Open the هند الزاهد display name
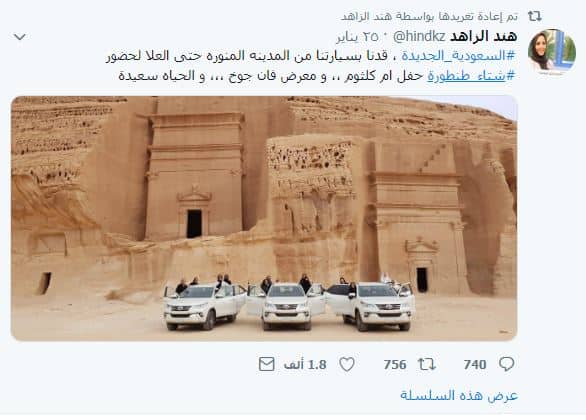The height and width of the screenshot is (420, 586). coord(484,36)
